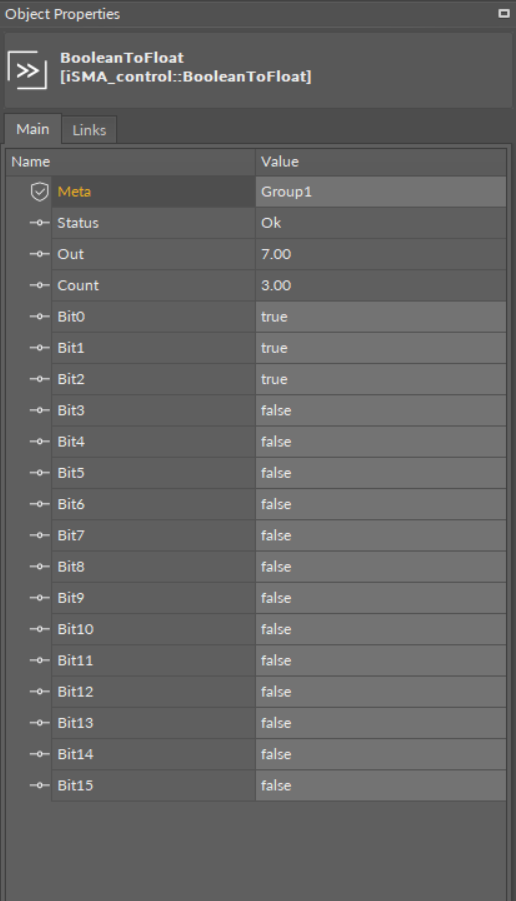The width and height of the screenshot is (516, 901).
Task: Click the slot icon beside Status
Action: [39, 223]
